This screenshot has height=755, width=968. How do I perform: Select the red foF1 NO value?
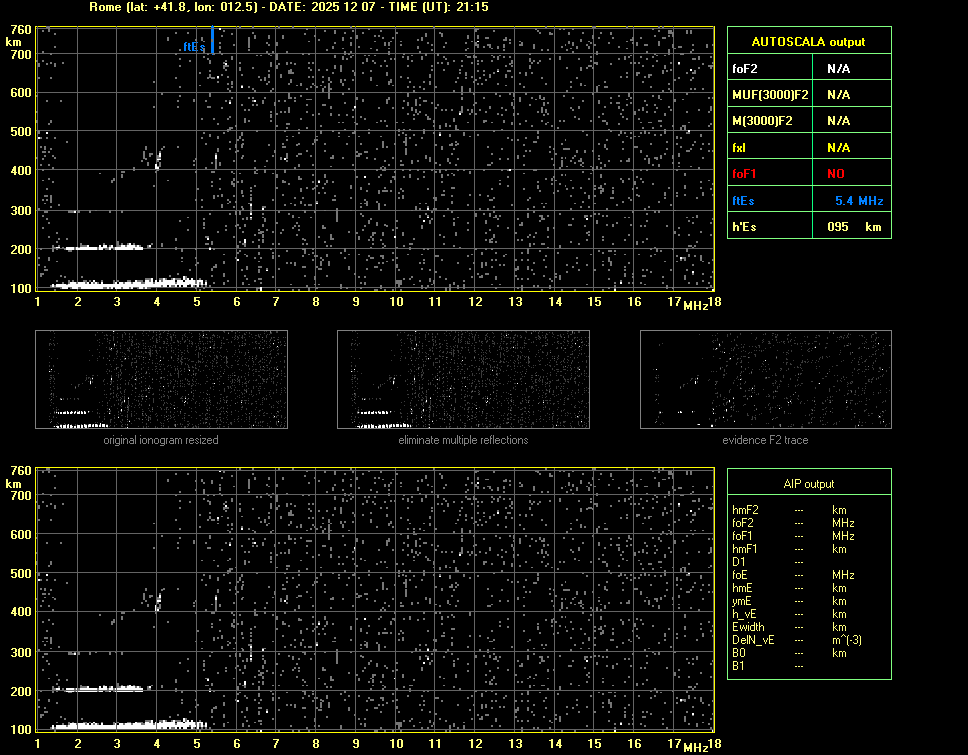click(x=837, y=174)
